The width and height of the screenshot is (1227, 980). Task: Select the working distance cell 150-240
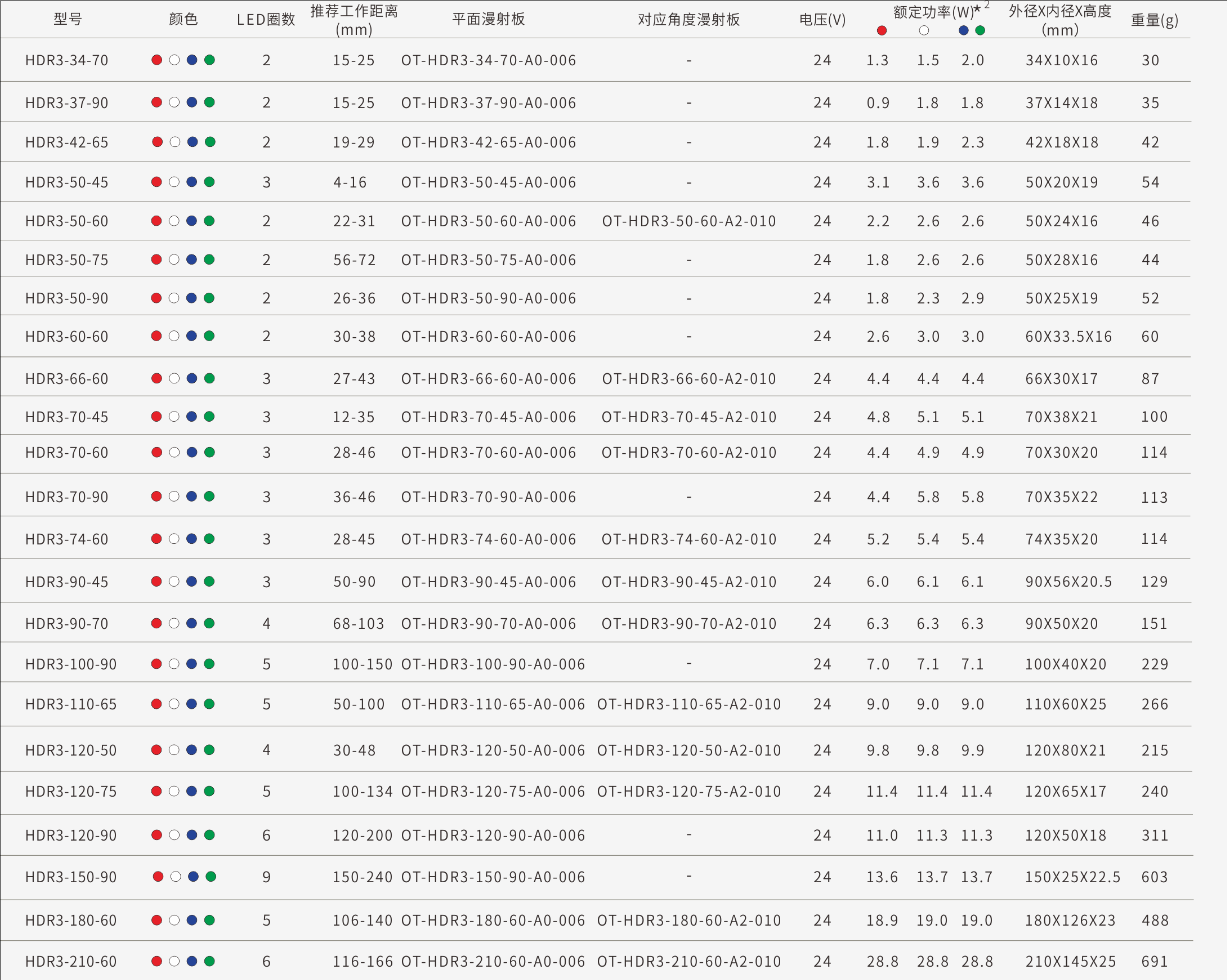[362, 877]
